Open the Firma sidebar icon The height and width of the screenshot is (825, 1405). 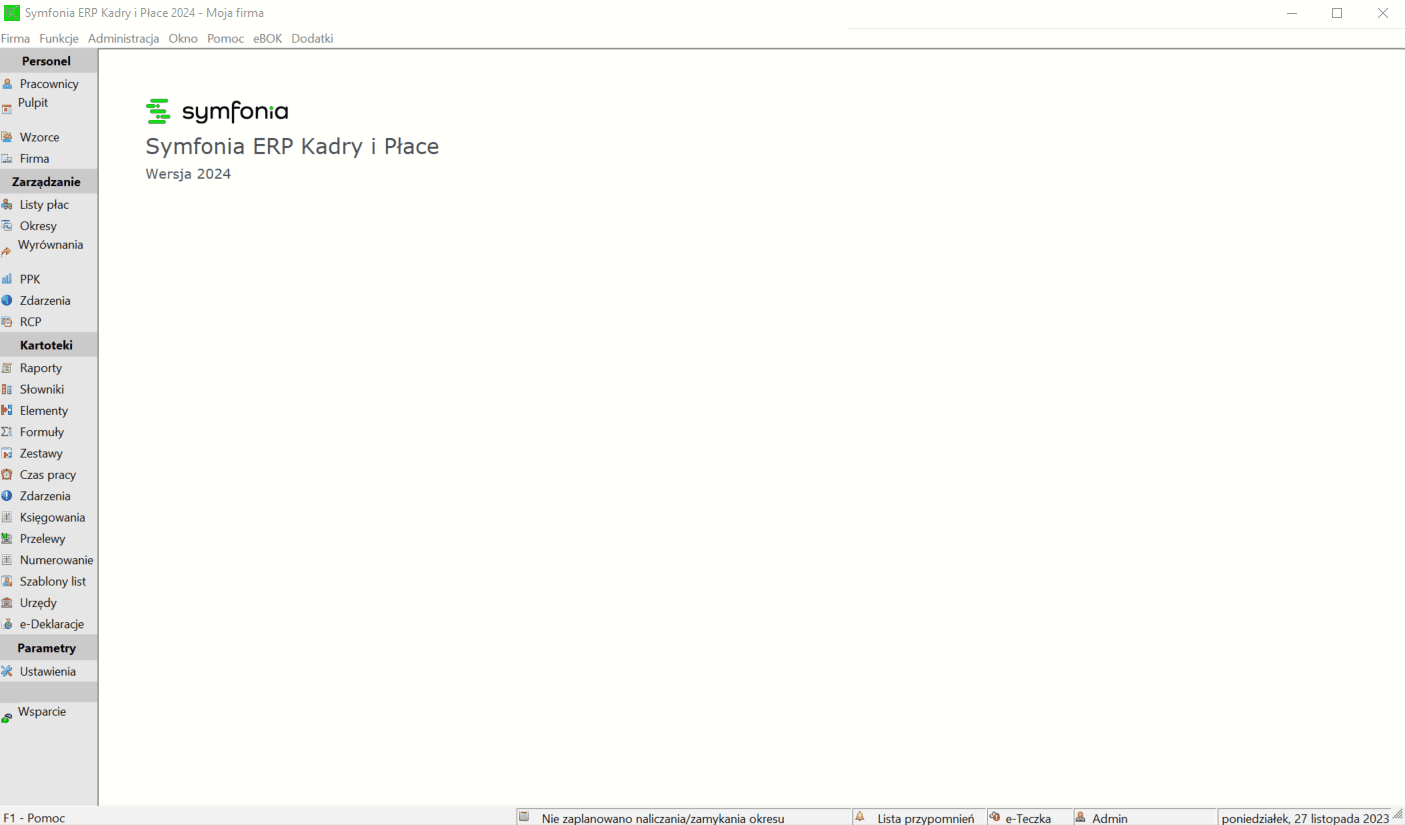click(x=7, y=158)
